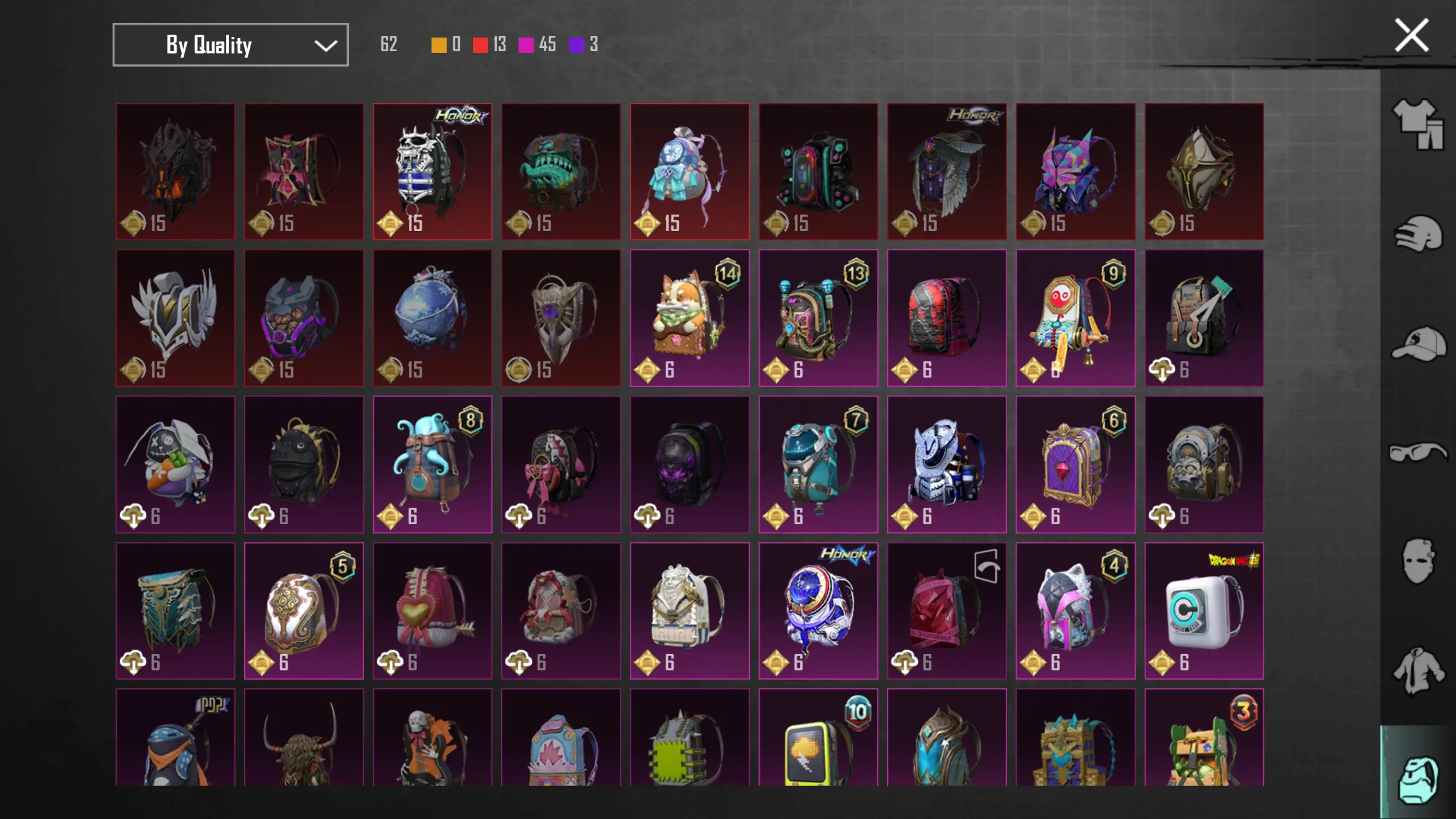Select the corgi backpack numbered 14
Image resolution: width=1456 pixels, height=819 pixels.
pos(690,318)
